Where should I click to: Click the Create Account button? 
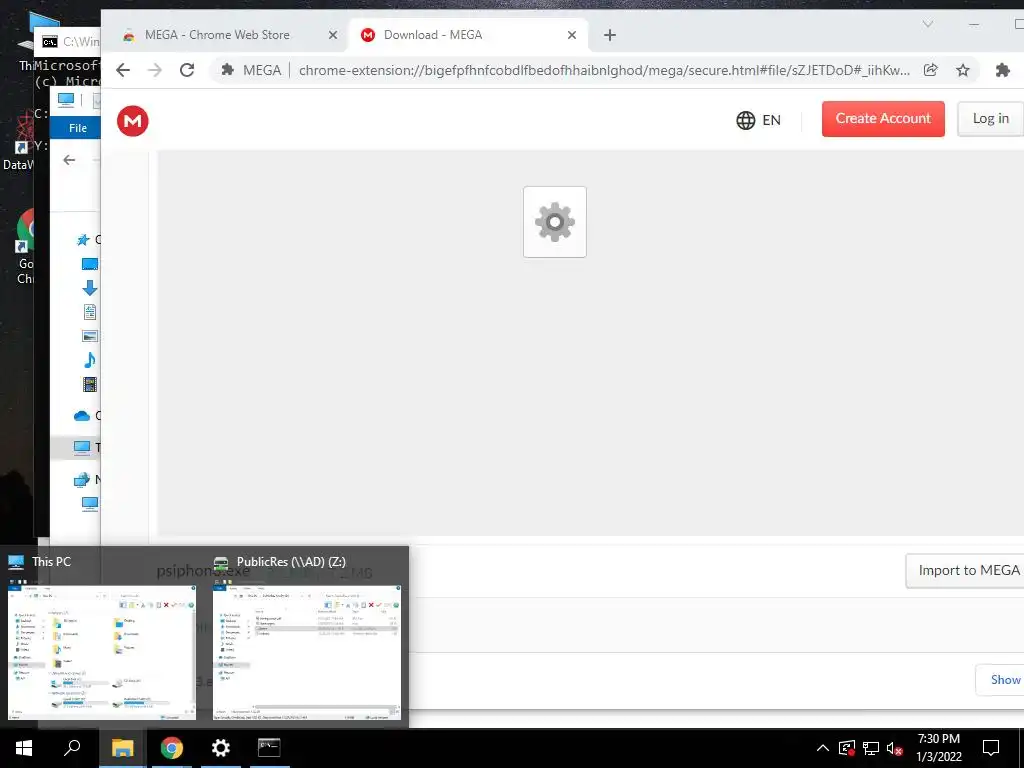pyautogui.click(x=883, y=119)
